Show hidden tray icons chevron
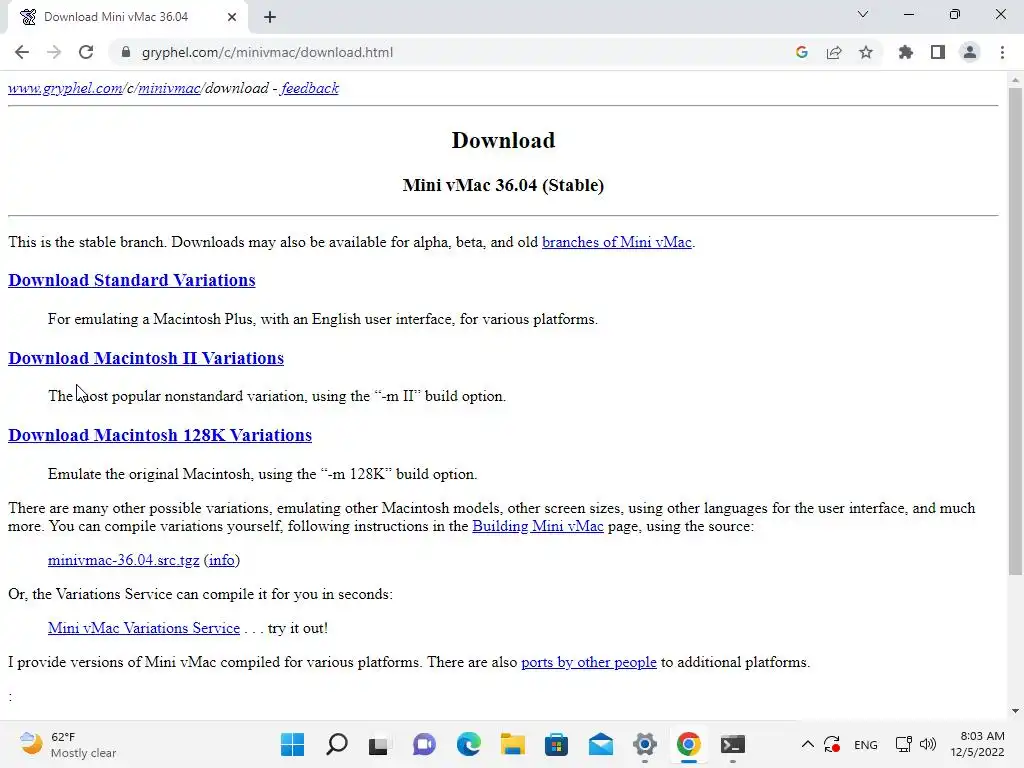The height and width of the screenshot is (768, 1024). [x=807, y=744]
